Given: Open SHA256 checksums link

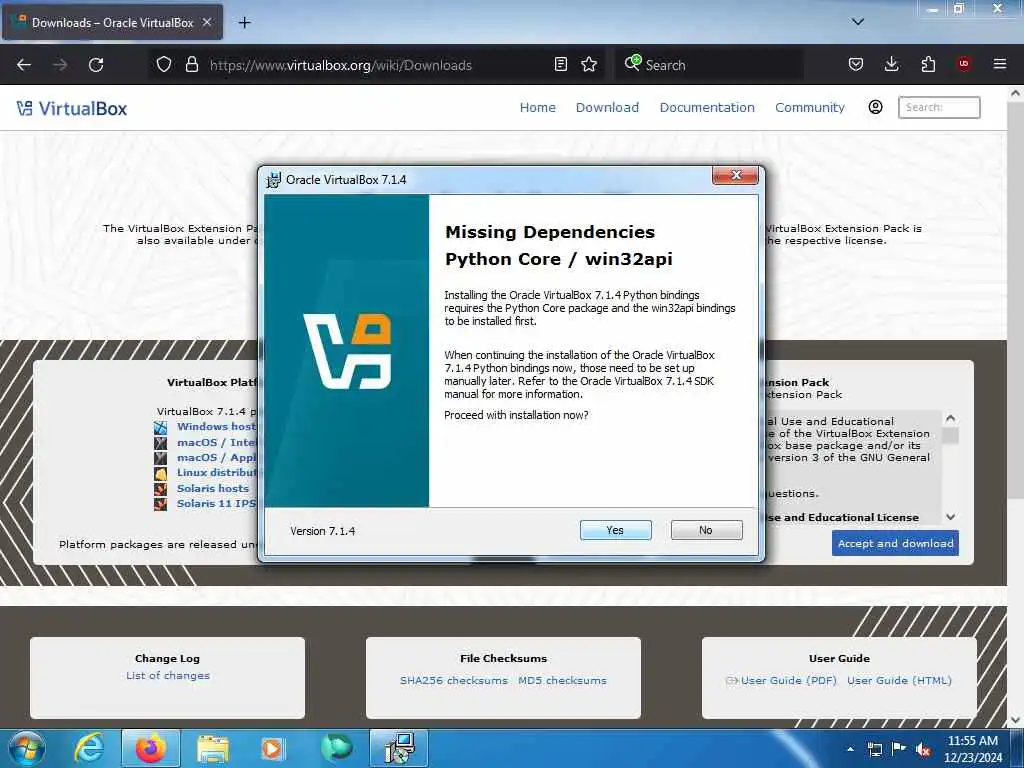Looking at the screenshot, I should click(454, 680).
